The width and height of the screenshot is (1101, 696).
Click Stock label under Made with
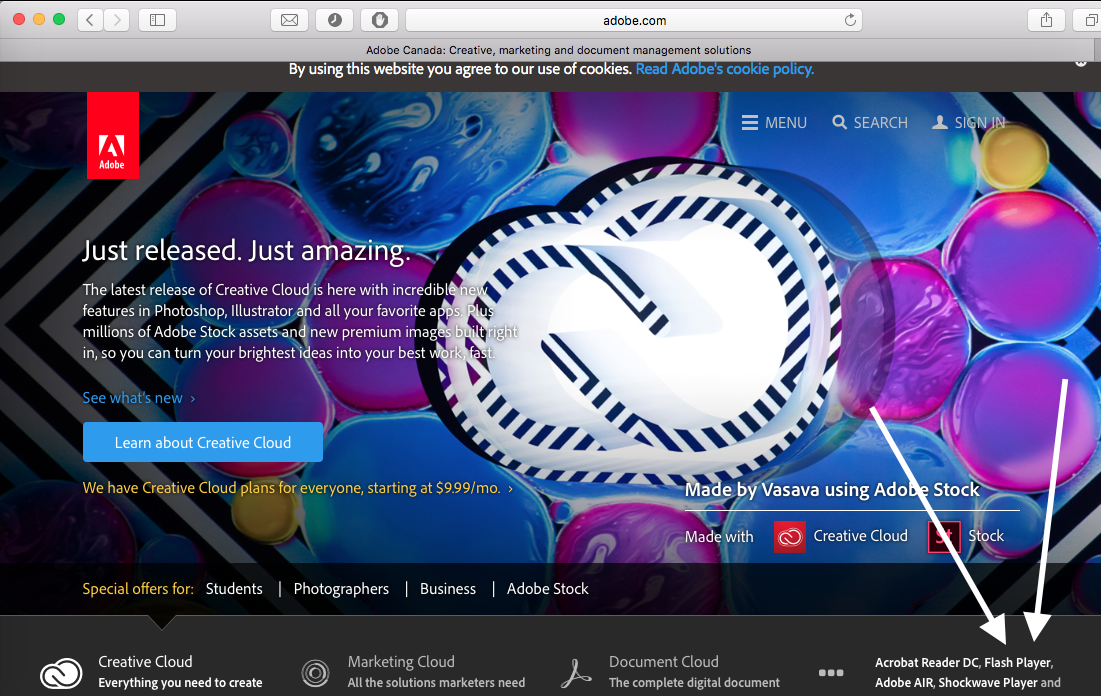986,536
